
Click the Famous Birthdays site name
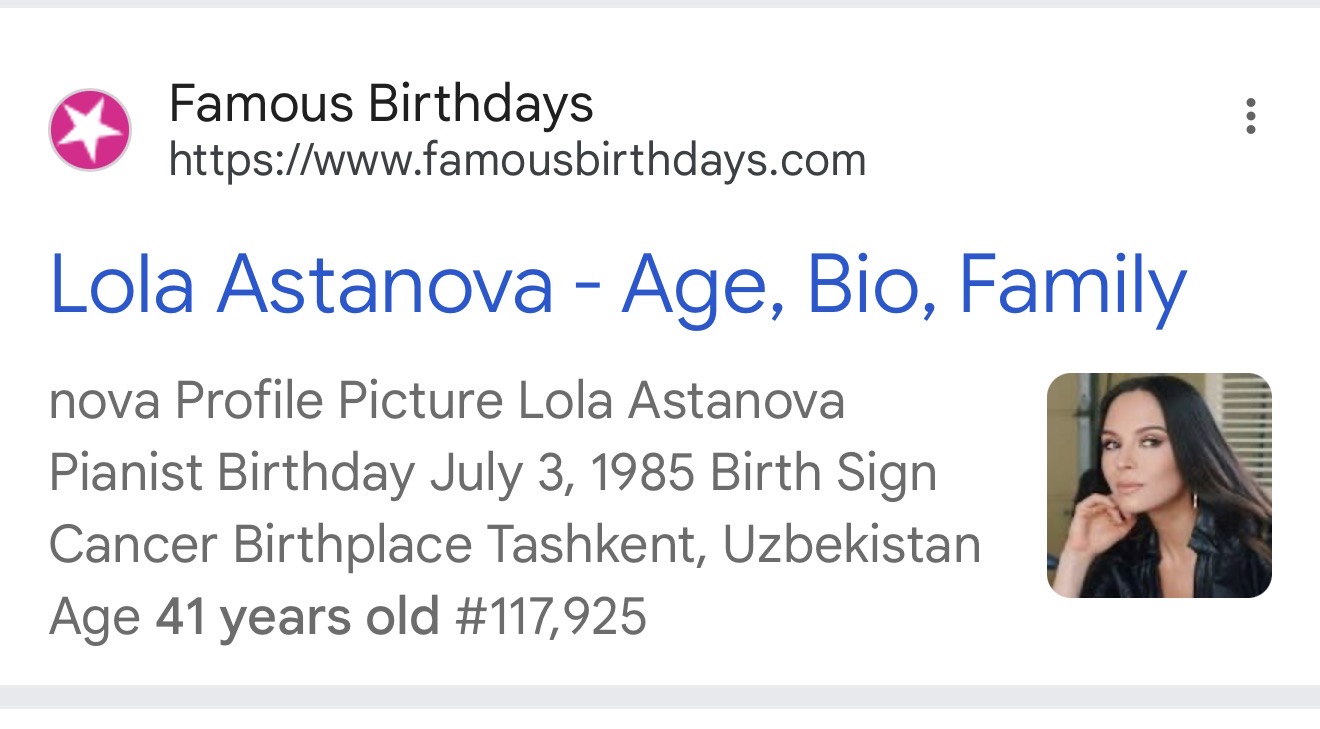coord(381,103)
